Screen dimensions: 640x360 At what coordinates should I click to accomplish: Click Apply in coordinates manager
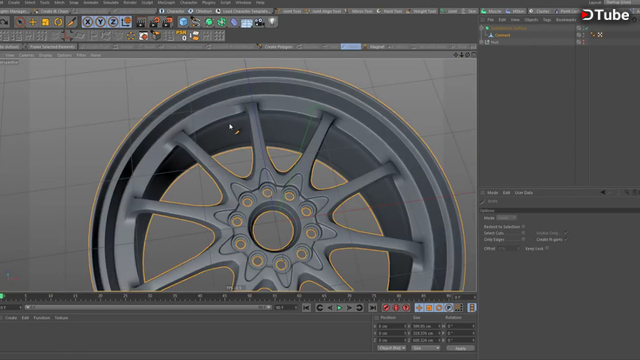point(460,348)
